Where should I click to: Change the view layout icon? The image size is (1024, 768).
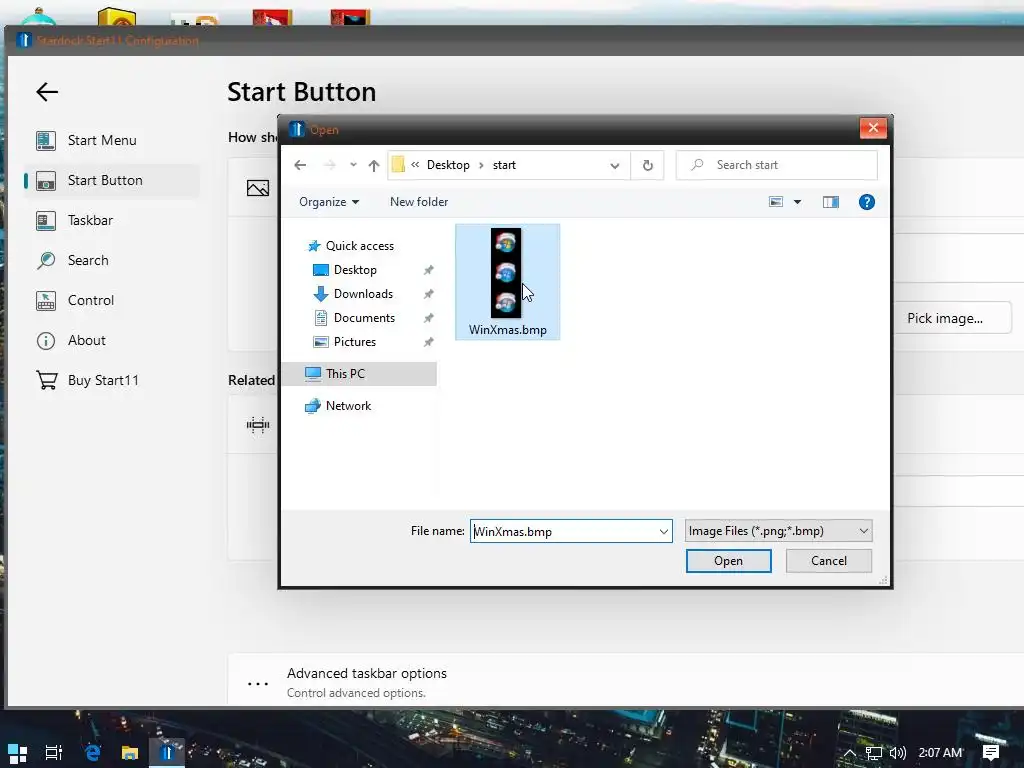[776, 202]
